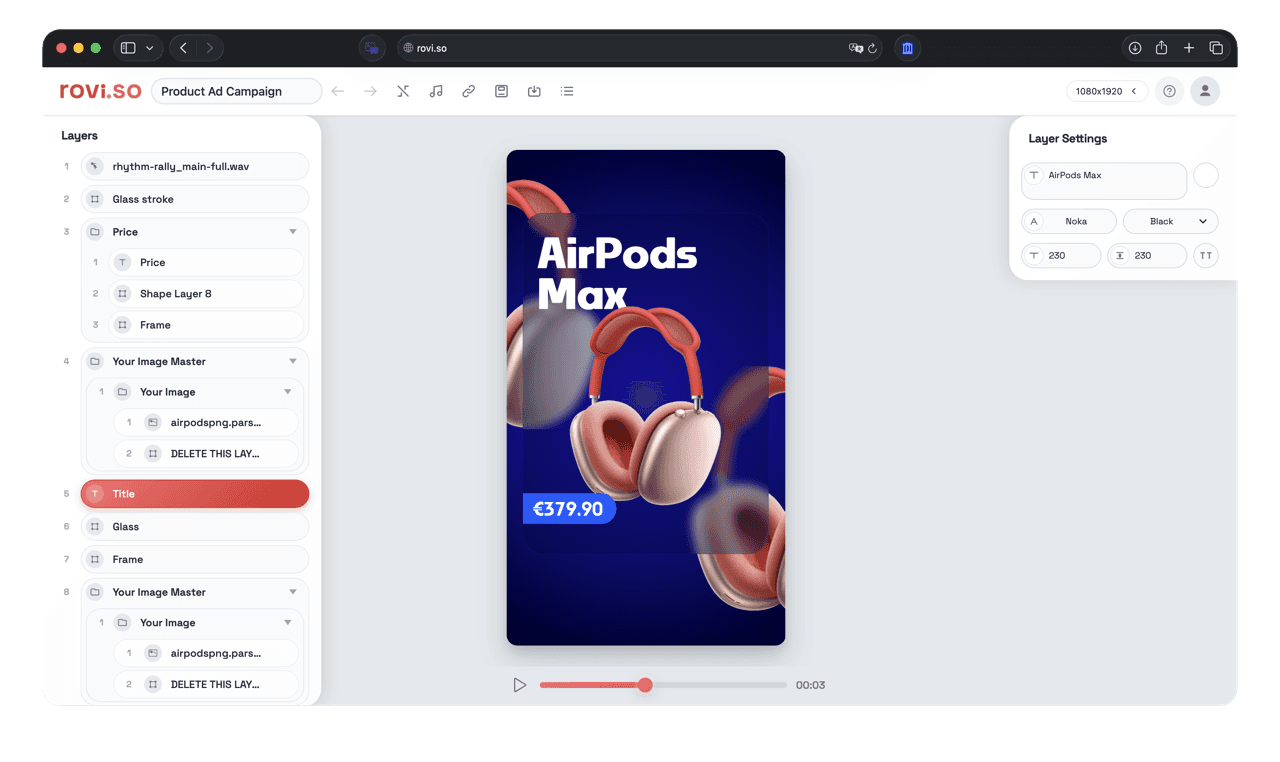Click the TT uppercase toggle in Layer Settings

pos(1206,256)
